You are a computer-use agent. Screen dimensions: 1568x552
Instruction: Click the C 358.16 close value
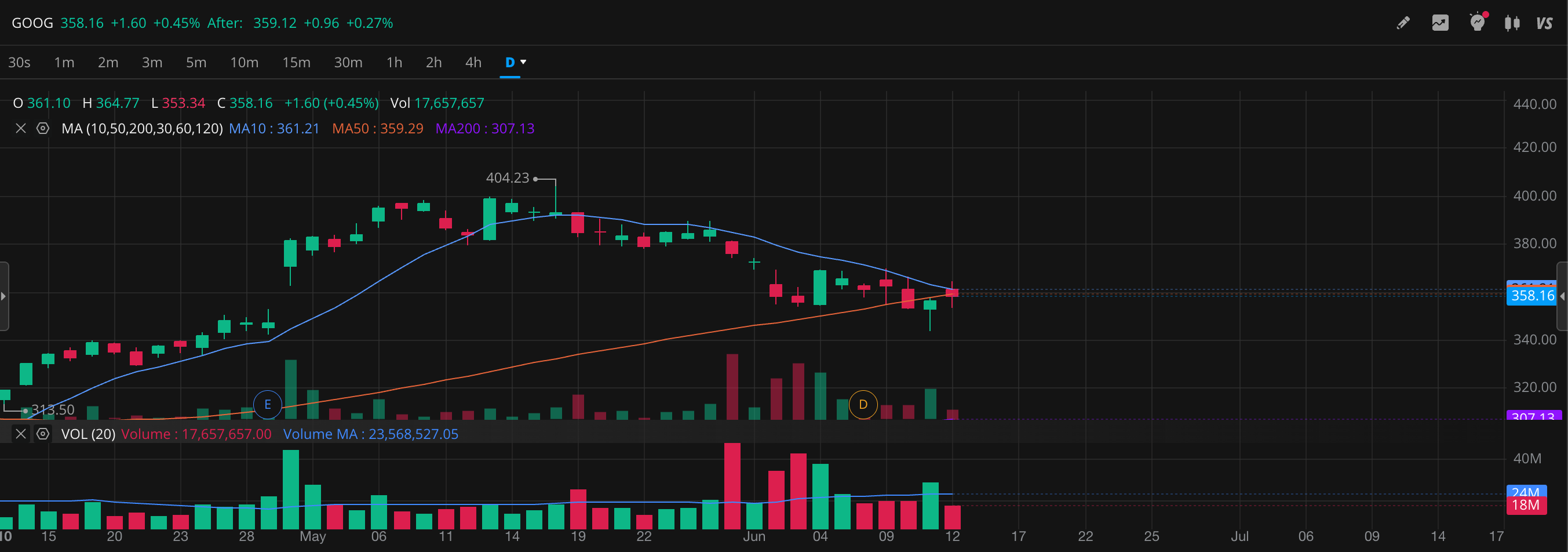(245, 104)
